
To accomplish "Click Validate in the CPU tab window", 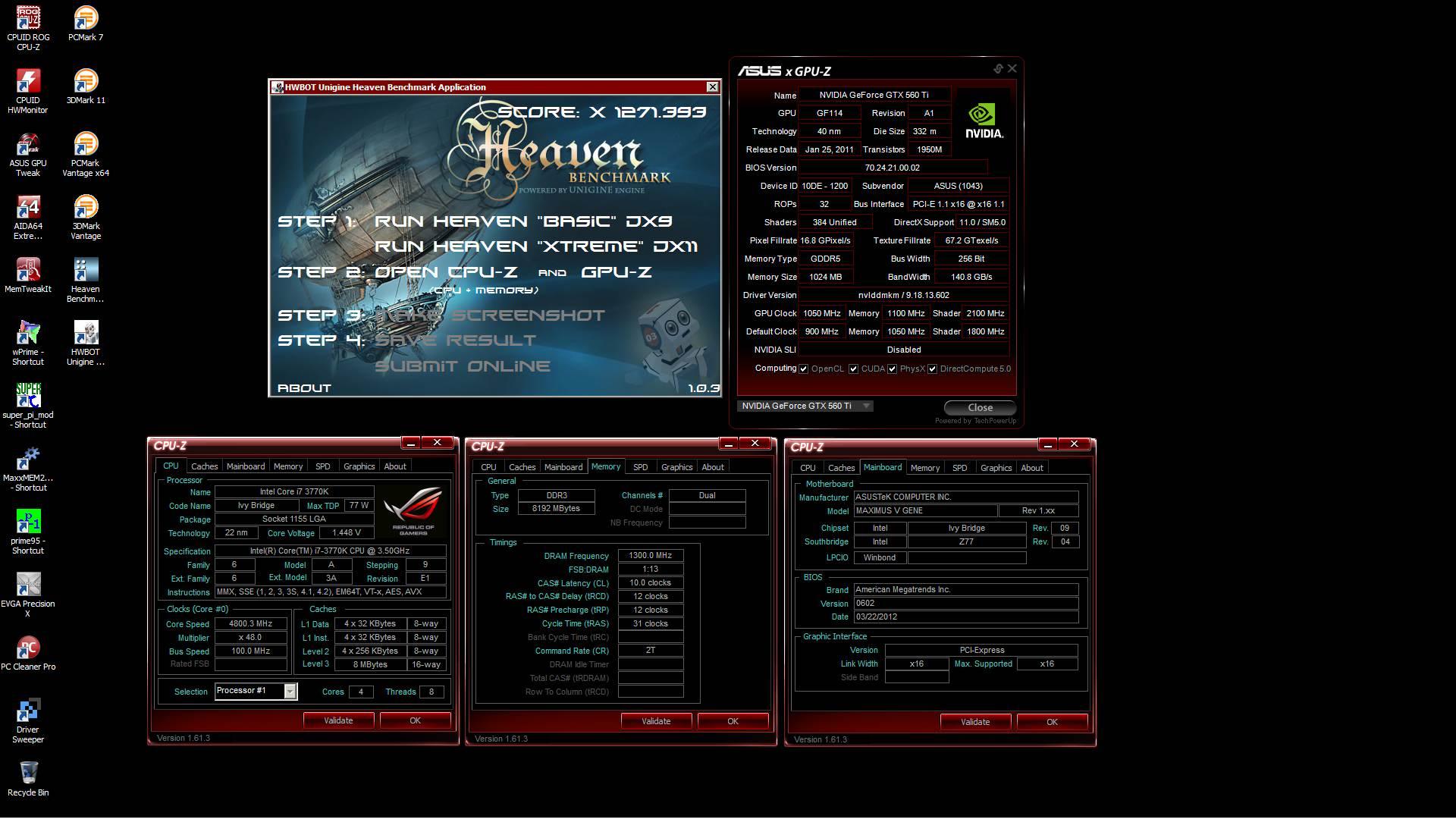I will [x=338, y=720].
